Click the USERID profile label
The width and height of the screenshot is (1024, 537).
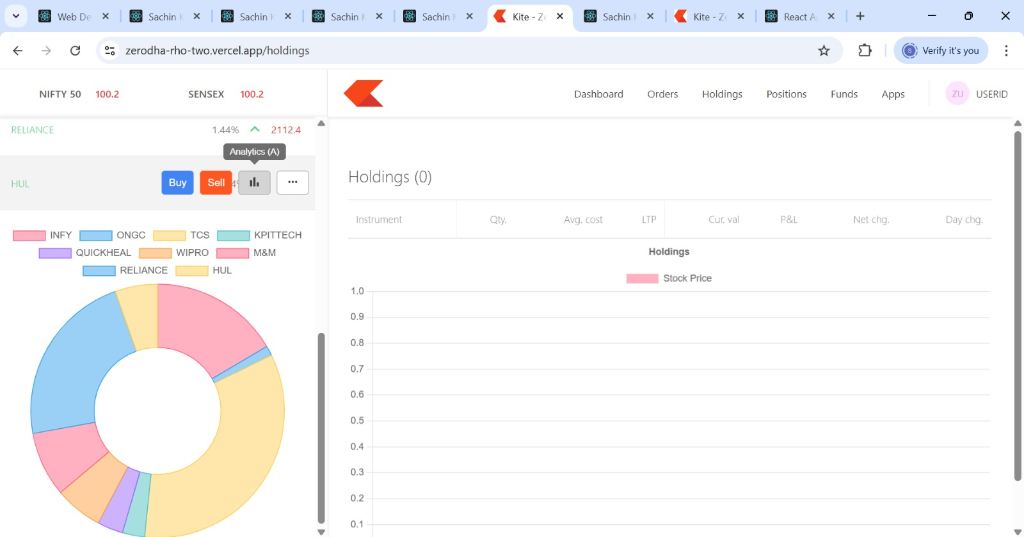tap(991, 94)
